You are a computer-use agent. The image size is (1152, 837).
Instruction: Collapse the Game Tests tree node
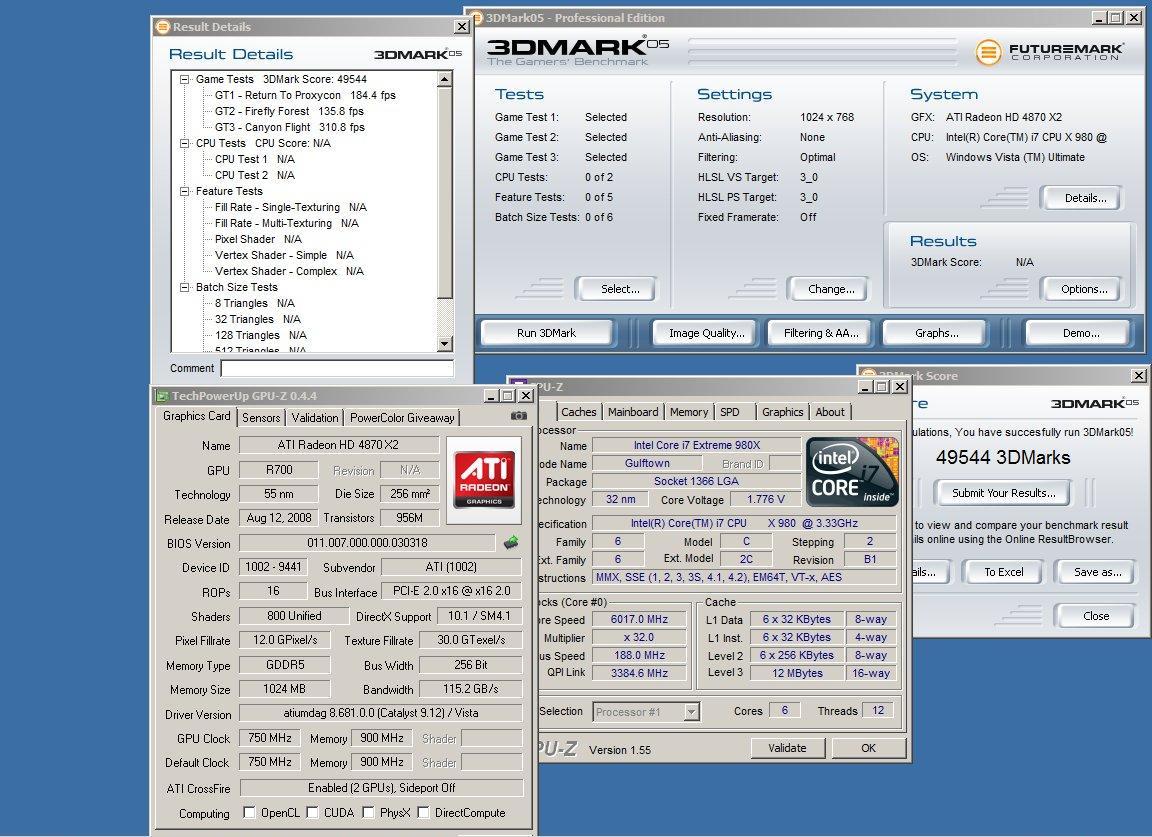[x=184, y=79]
